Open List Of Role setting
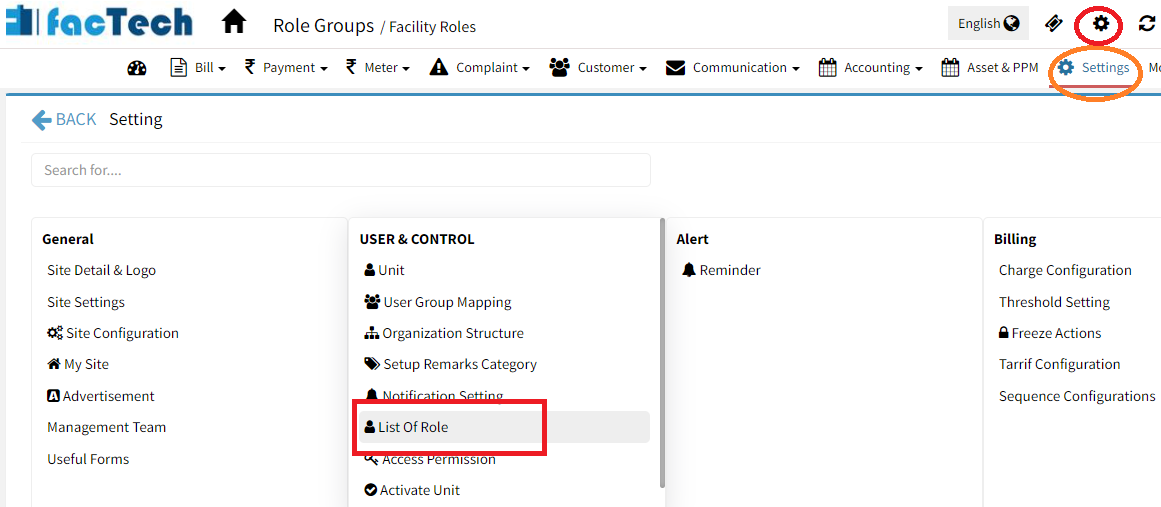Viewport: 1161px width, 507px height. click(x=412, y=427)
